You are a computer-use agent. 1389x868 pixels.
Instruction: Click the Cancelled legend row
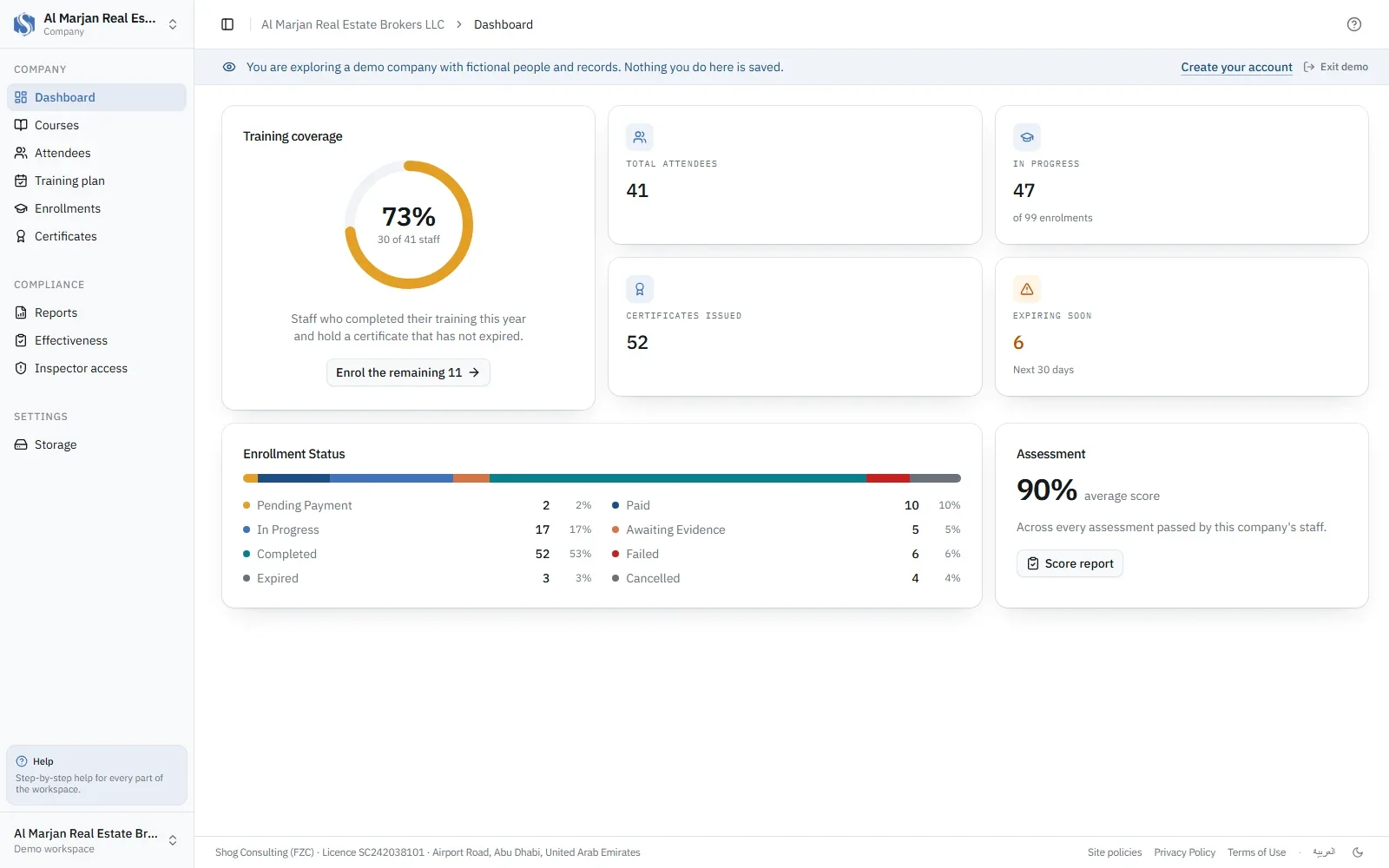[x=787, y=578]
